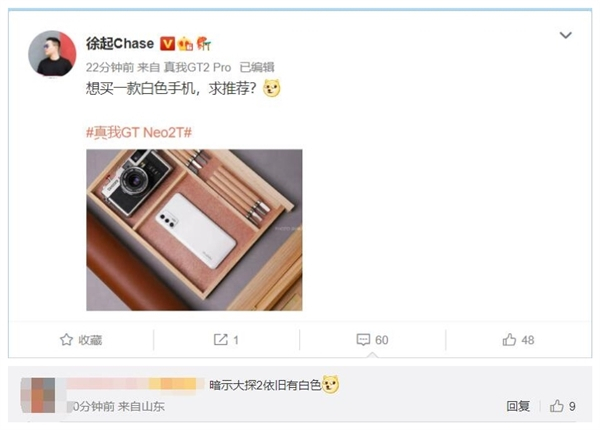Click the doge emoji in post text
600x430 pixels.
click(x=271, y=88)
